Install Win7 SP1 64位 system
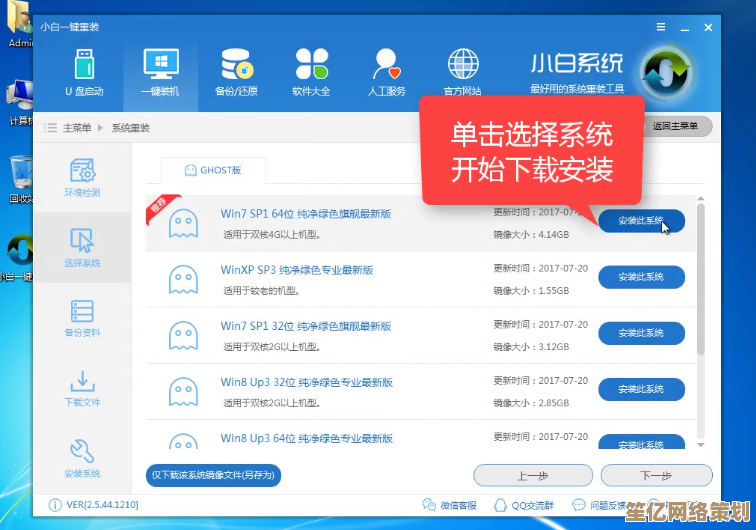 [x=641, y=221]
